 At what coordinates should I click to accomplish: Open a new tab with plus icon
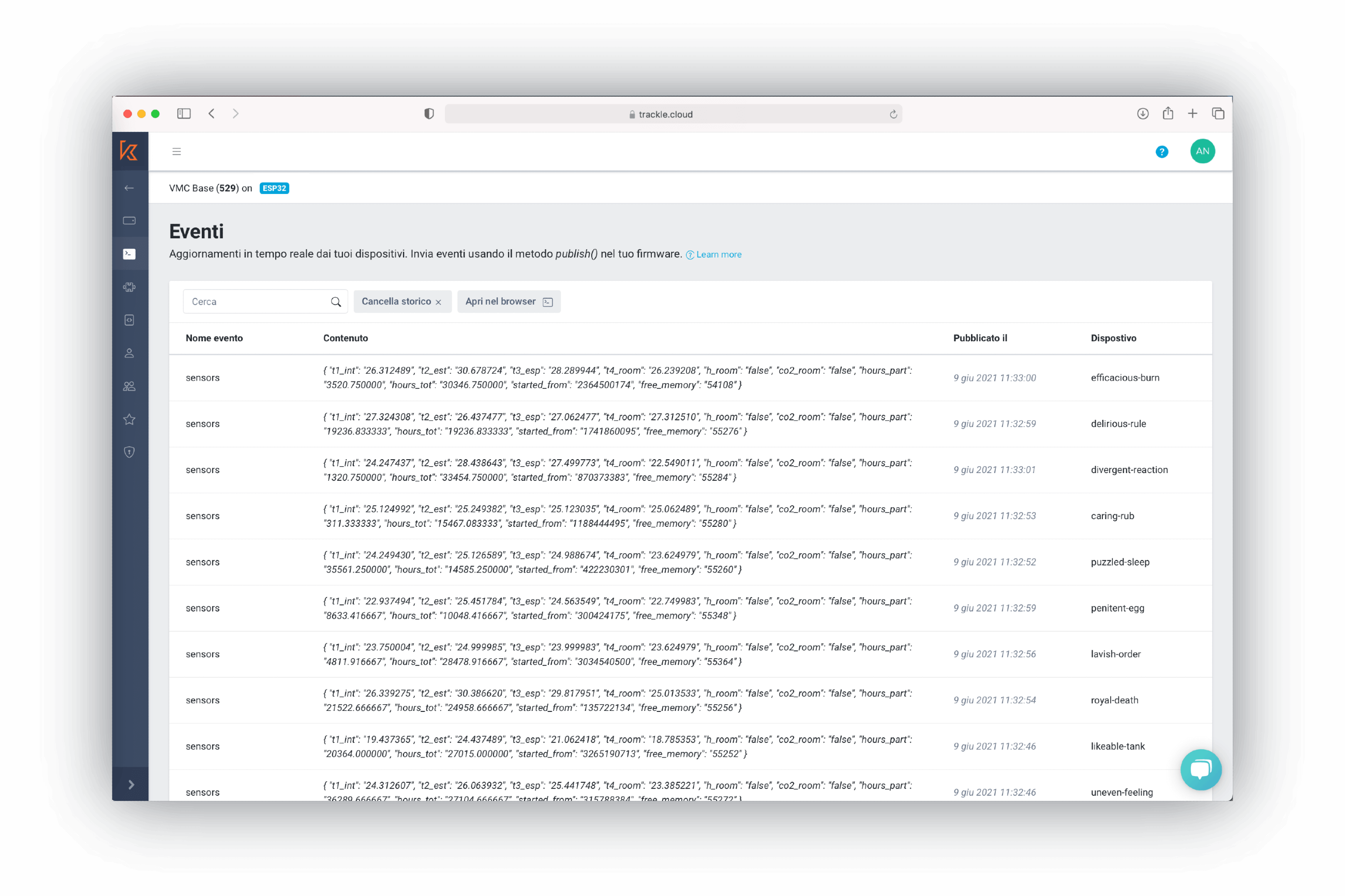tap(1192, 114)
